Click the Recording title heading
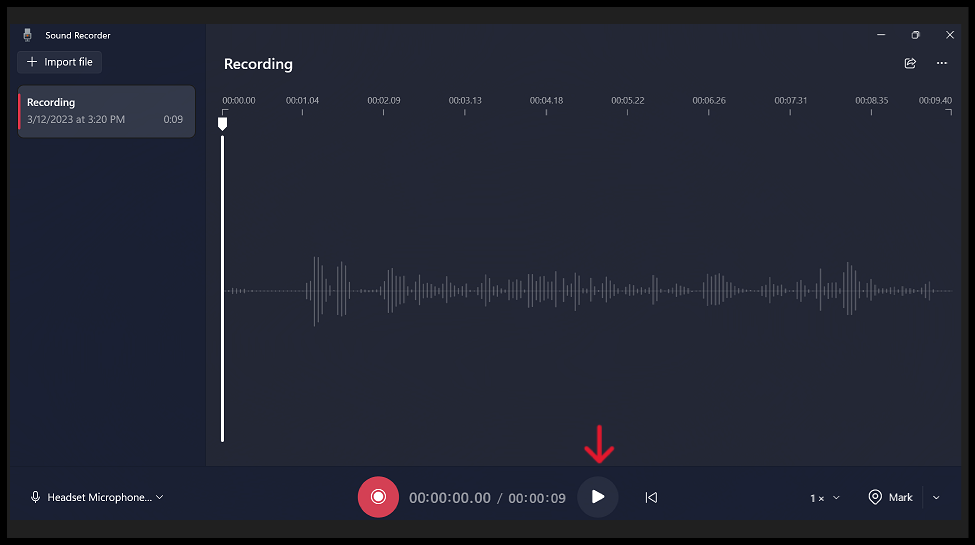The width and height of the screenshot is (975, 545). point(258,64)
